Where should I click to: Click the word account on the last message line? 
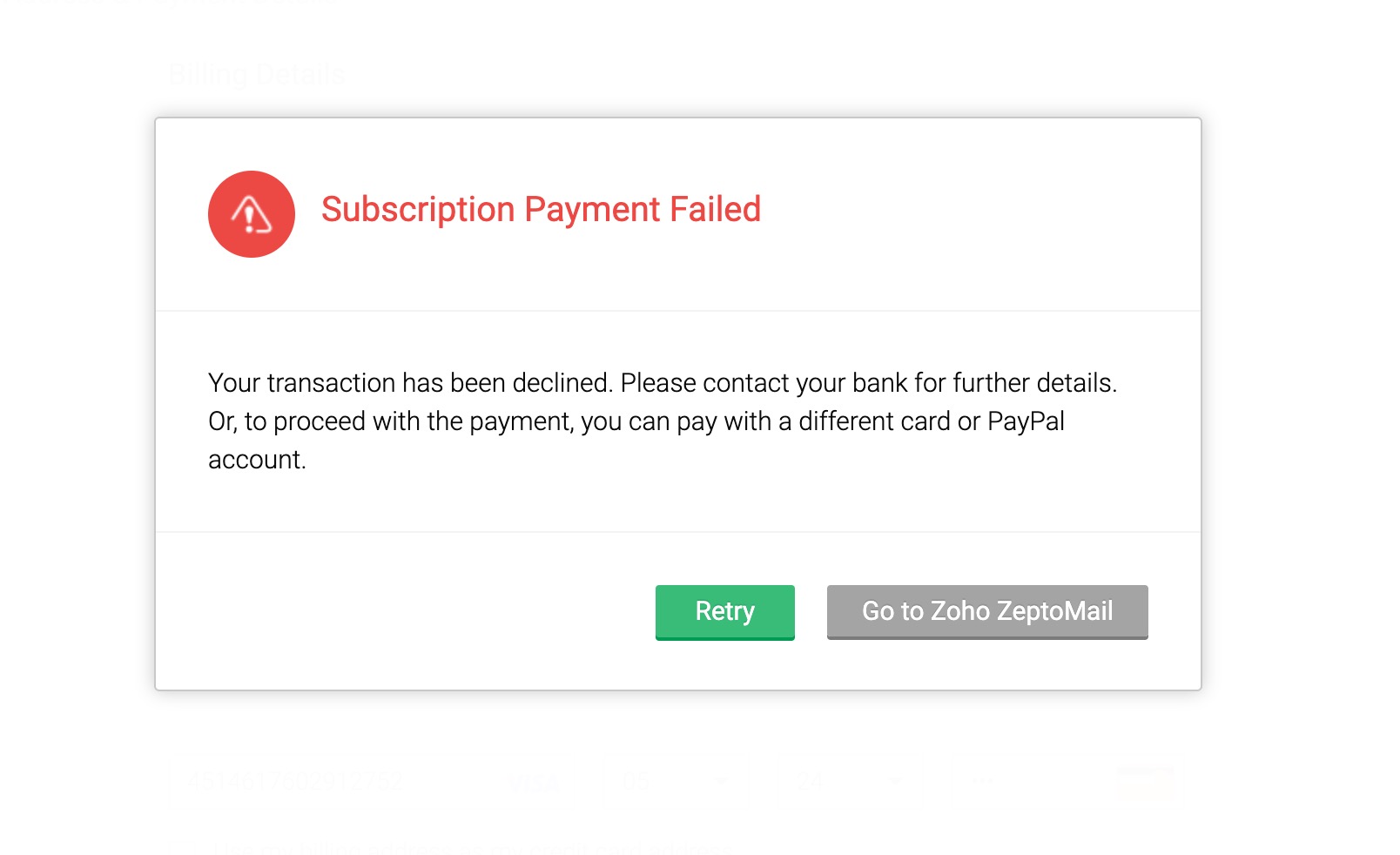(x=256, y=460)
